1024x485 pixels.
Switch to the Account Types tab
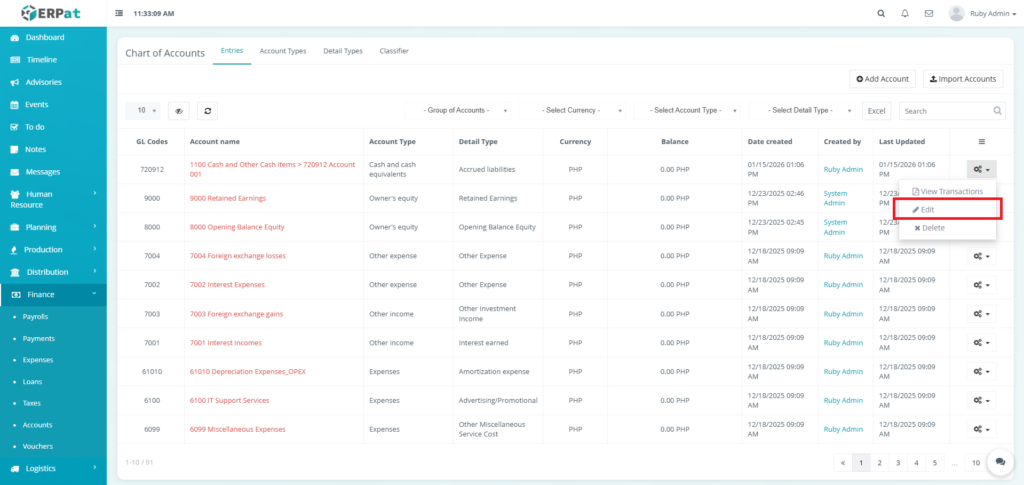[x=283, y=51]
